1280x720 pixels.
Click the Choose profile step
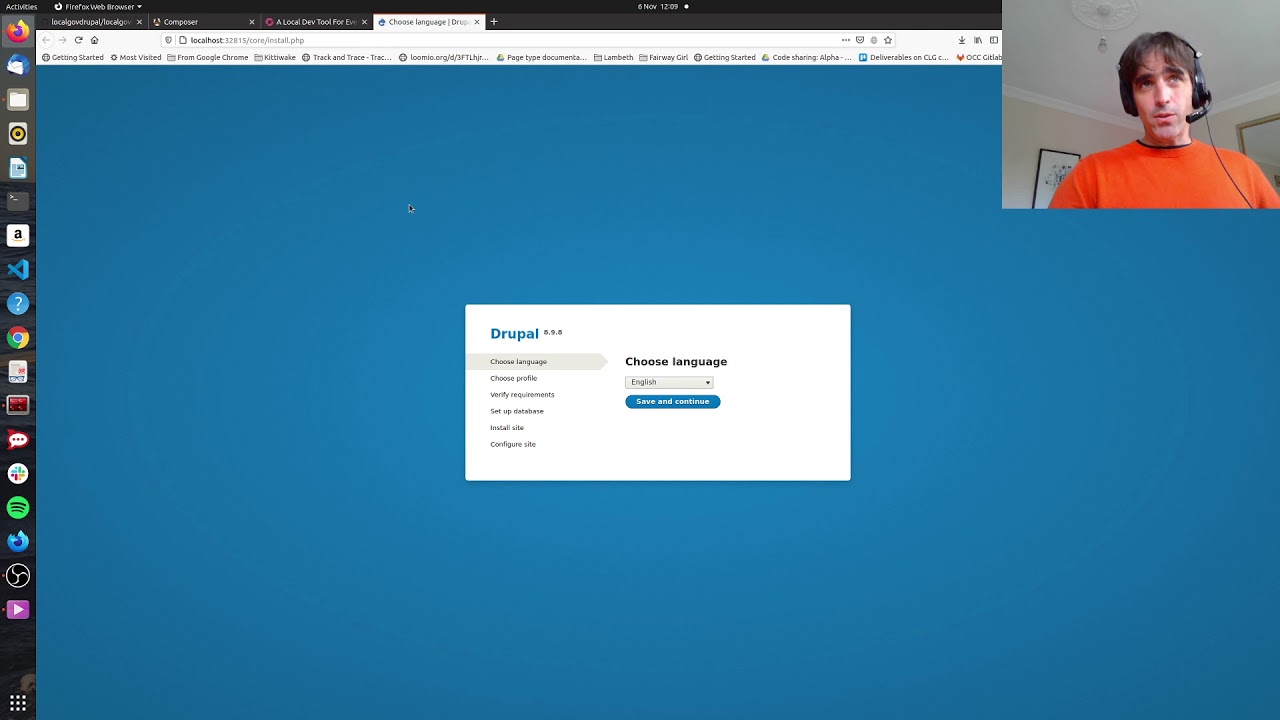coord(513,378)
